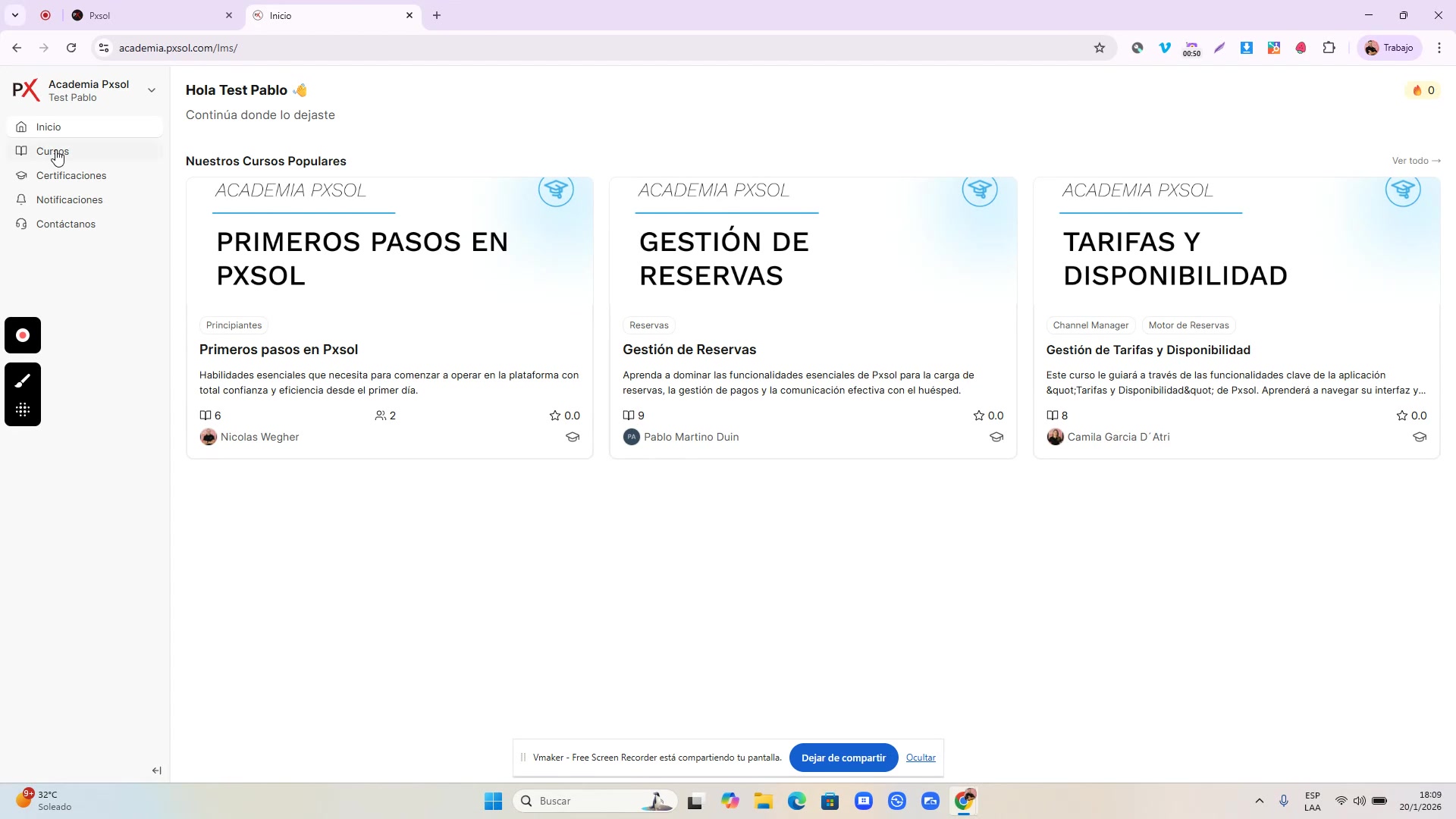Image resolution: width=1456 pixels, height=819 pixels.
Task: Click instructor Pablo Martino Duin avatar
Action: [632, 437]
